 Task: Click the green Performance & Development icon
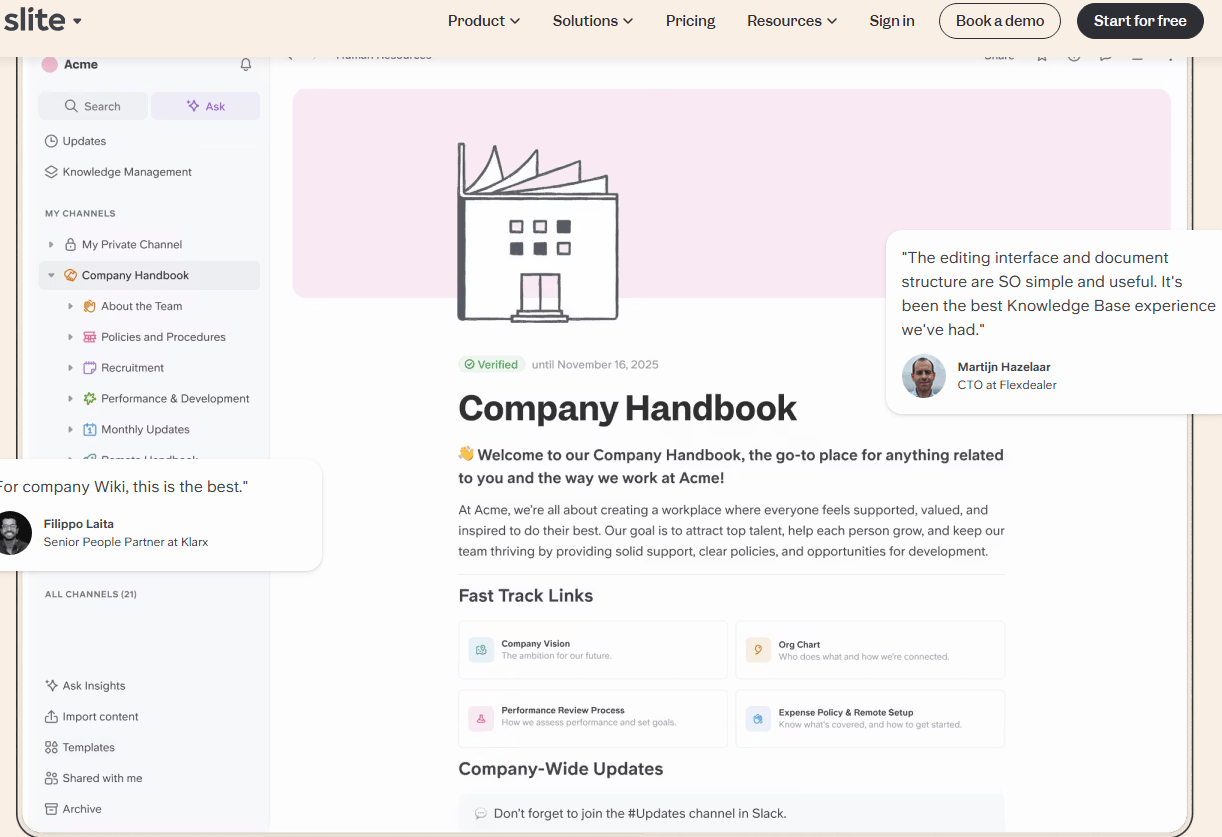(x=90, y=398)
